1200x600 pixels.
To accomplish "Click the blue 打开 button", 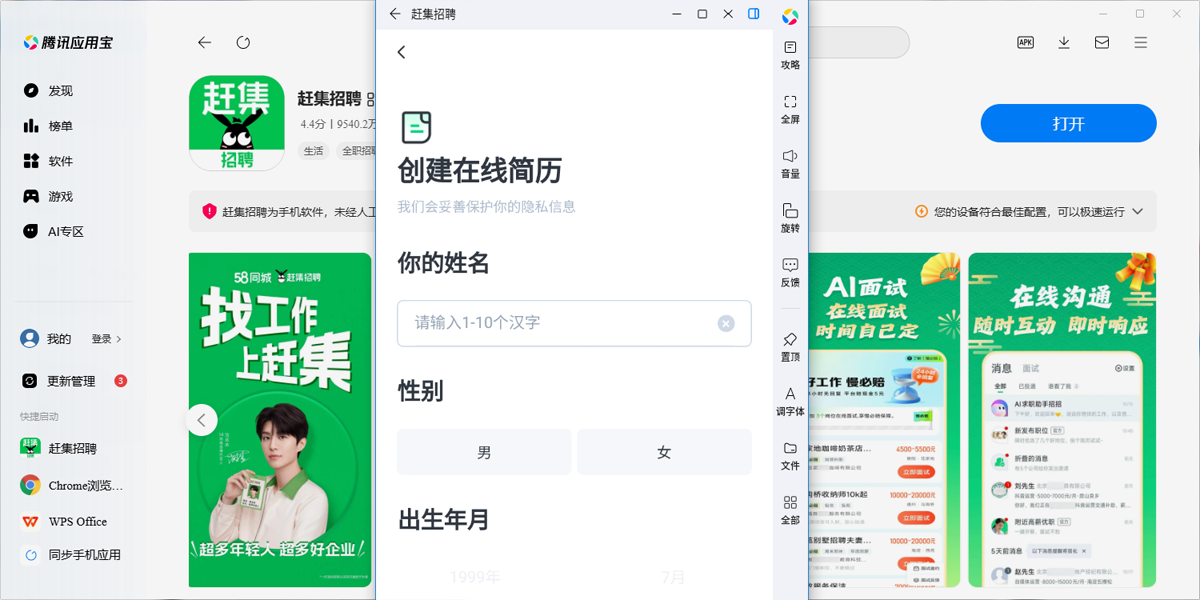I will (1068, 124).
